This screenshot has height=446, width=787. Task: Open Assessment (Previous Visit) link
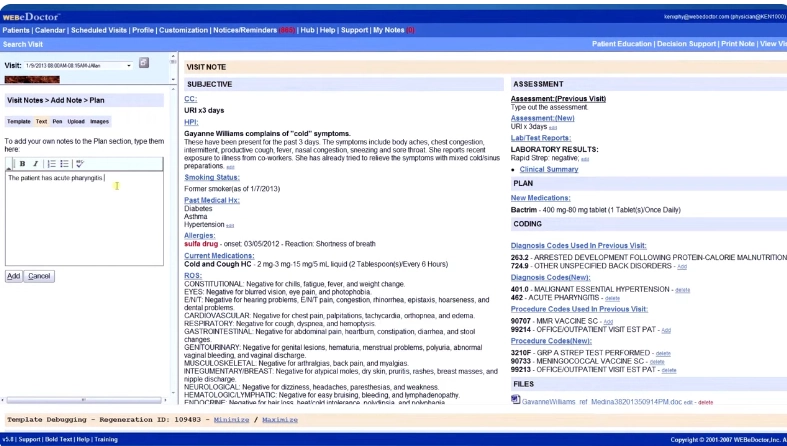(x=558, y=99)
